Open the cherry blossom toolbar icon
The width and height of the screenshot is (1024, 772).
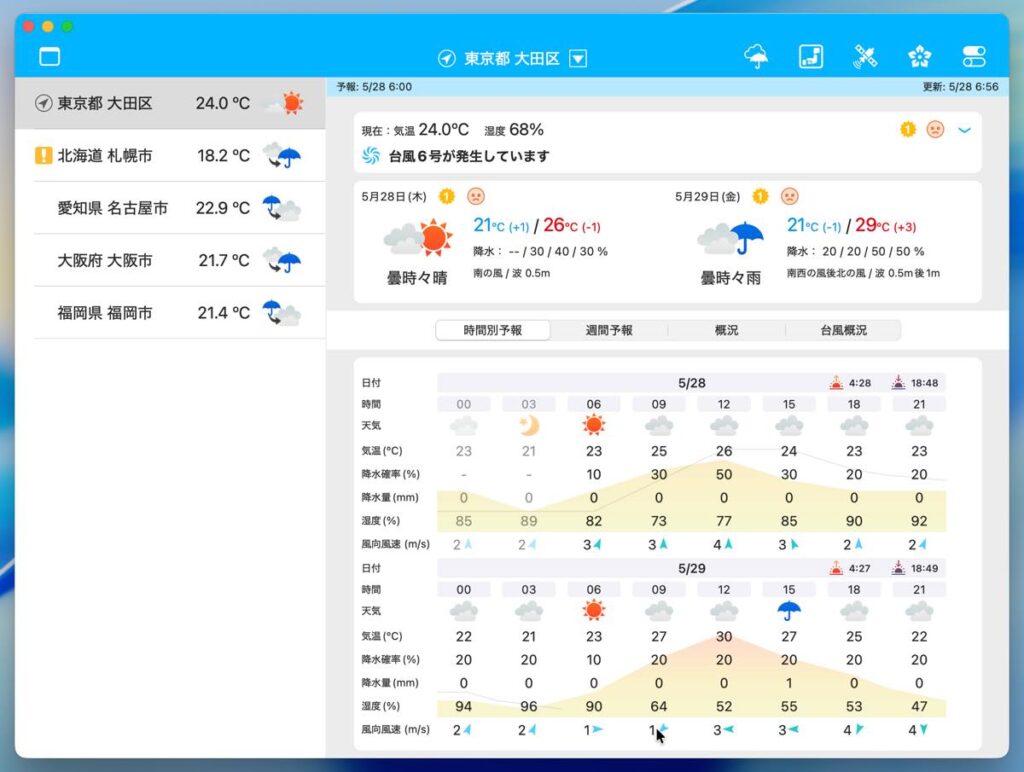920,57
